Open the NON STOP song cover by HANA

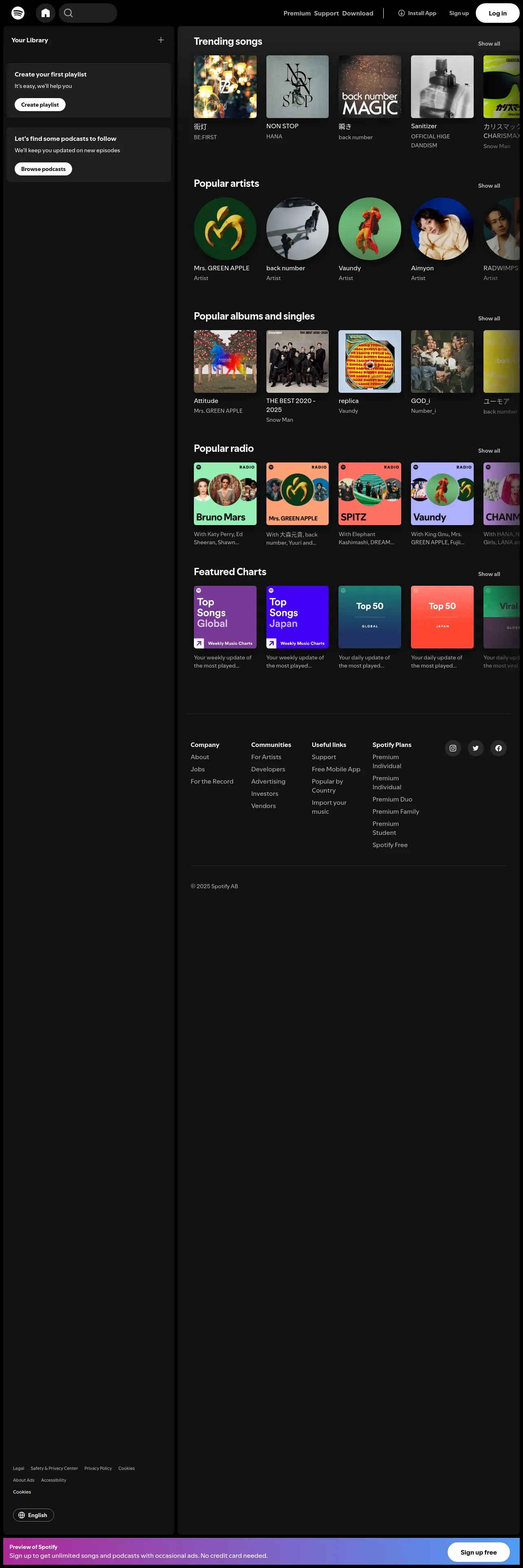point(298,86)
